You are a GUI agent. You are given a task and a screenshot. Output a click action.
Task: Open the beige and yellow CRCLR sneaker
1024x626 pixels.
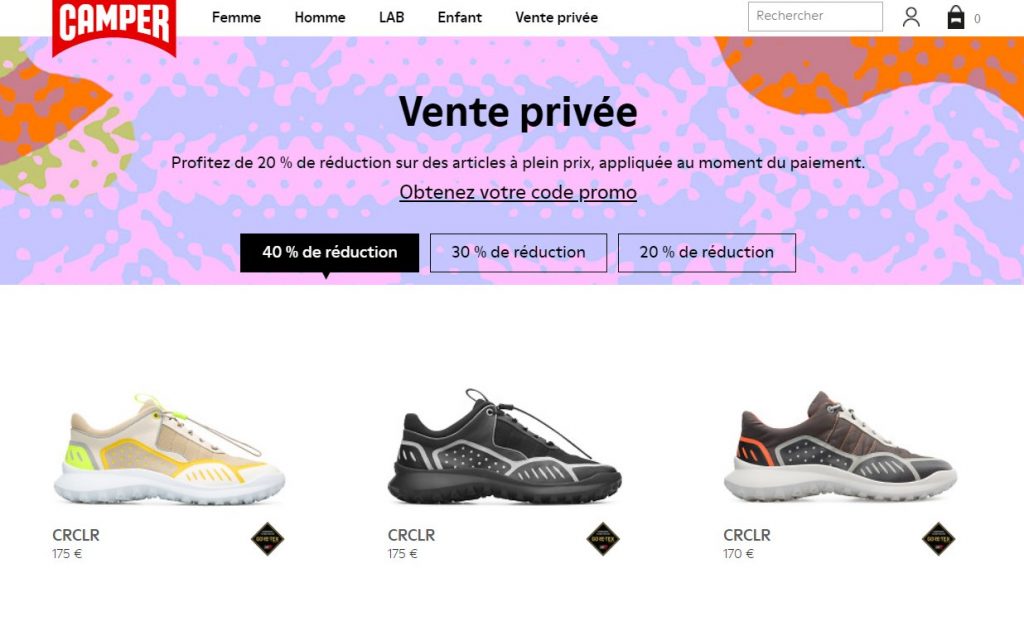169,448
